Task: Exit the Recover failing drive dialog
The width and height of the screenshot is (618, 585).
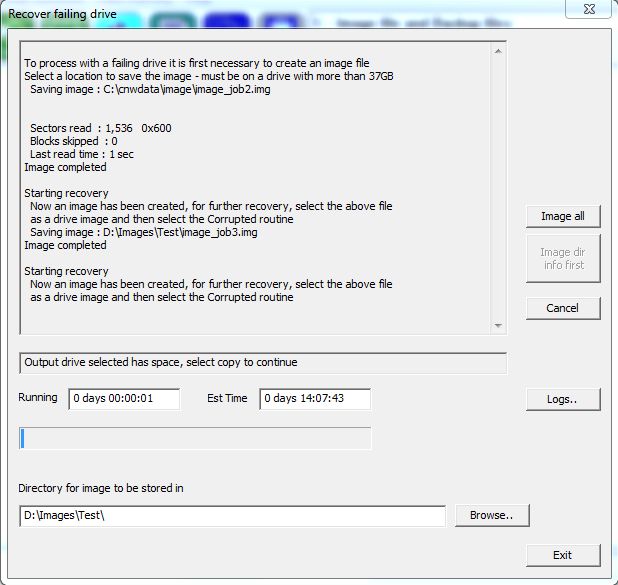Action: click(x=563, y=555)
